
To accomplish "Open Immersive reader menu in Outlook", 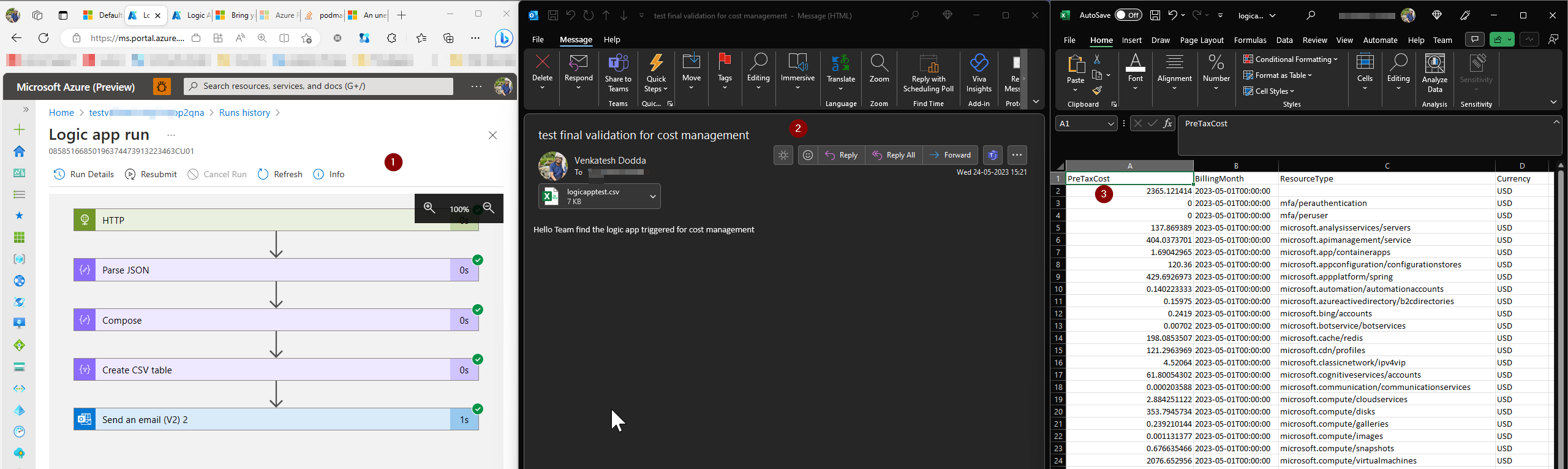I will coord(797,71).
